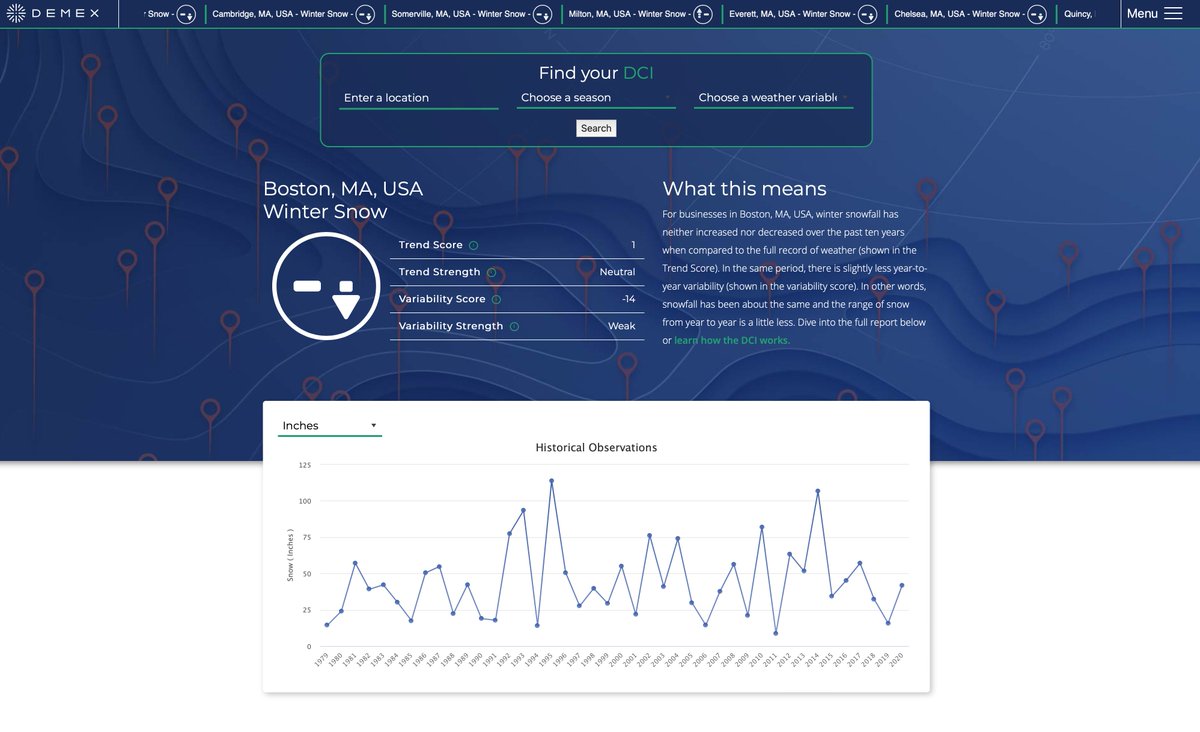Open the Menu label in the header

pos(1142,14)
